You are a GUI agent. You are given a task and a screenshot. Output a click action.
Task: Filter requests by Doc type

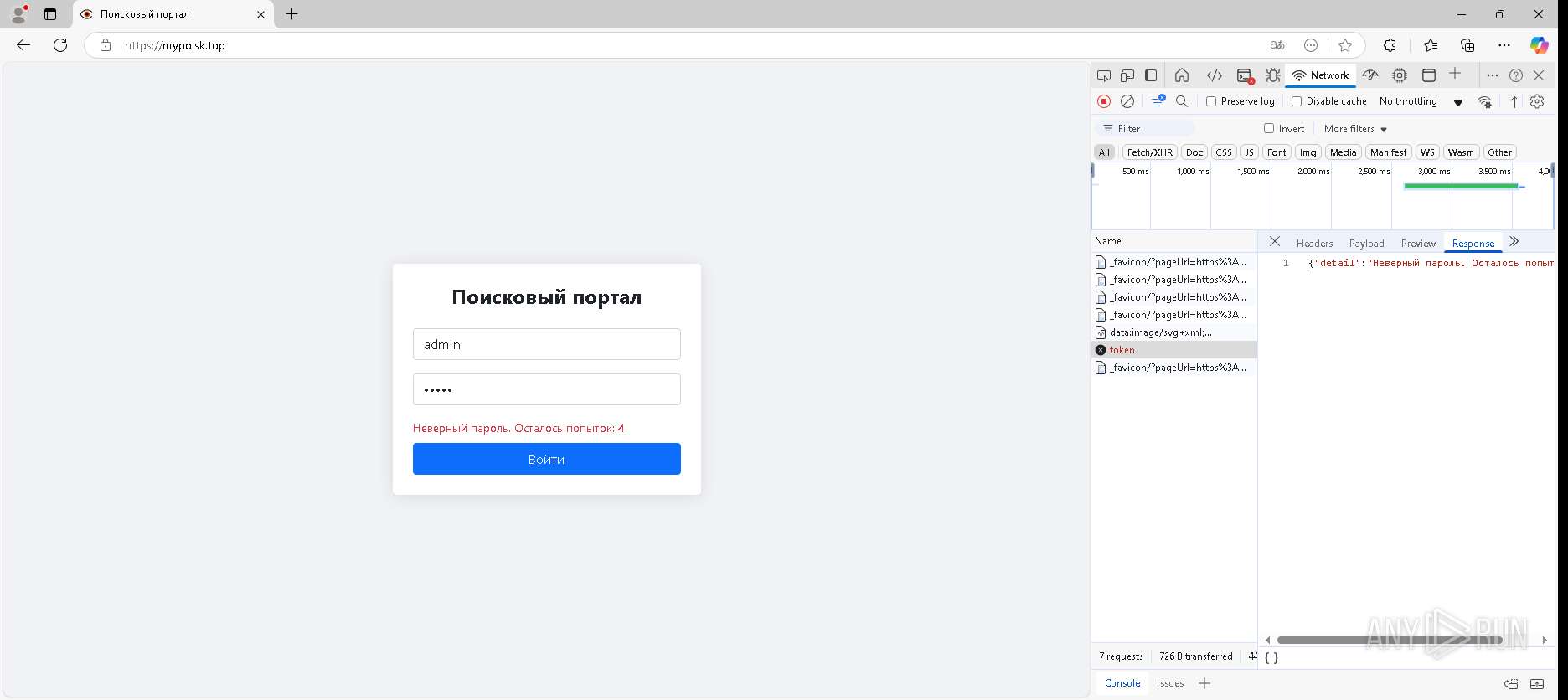pyautogui.click(x=1194, y=152)
